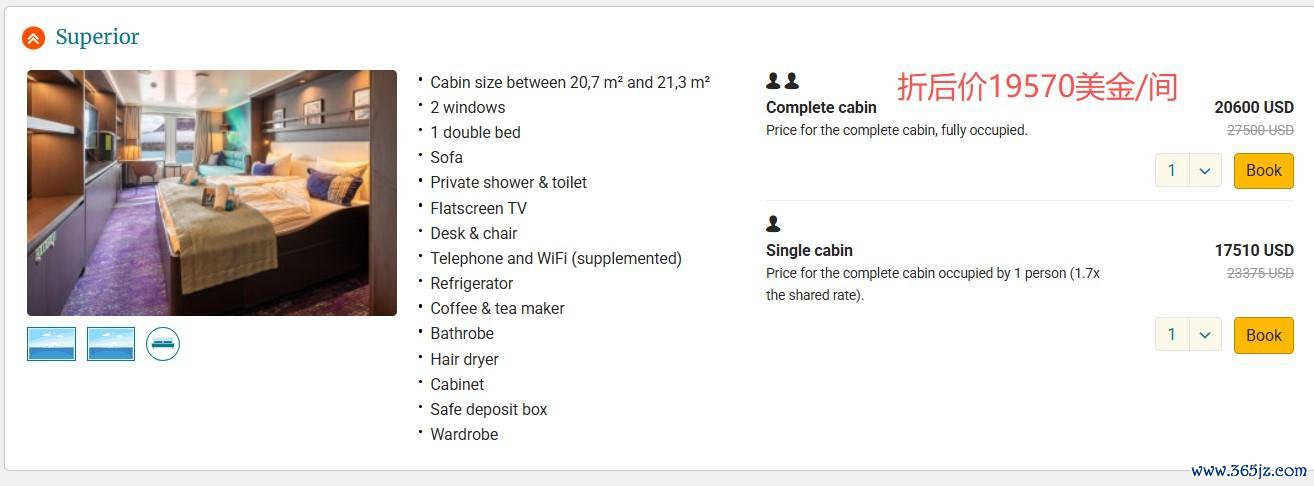Click the two-person occupancy icon
Image resolution: width=1314 pixels, height=486 pixels.
point(782,81)
